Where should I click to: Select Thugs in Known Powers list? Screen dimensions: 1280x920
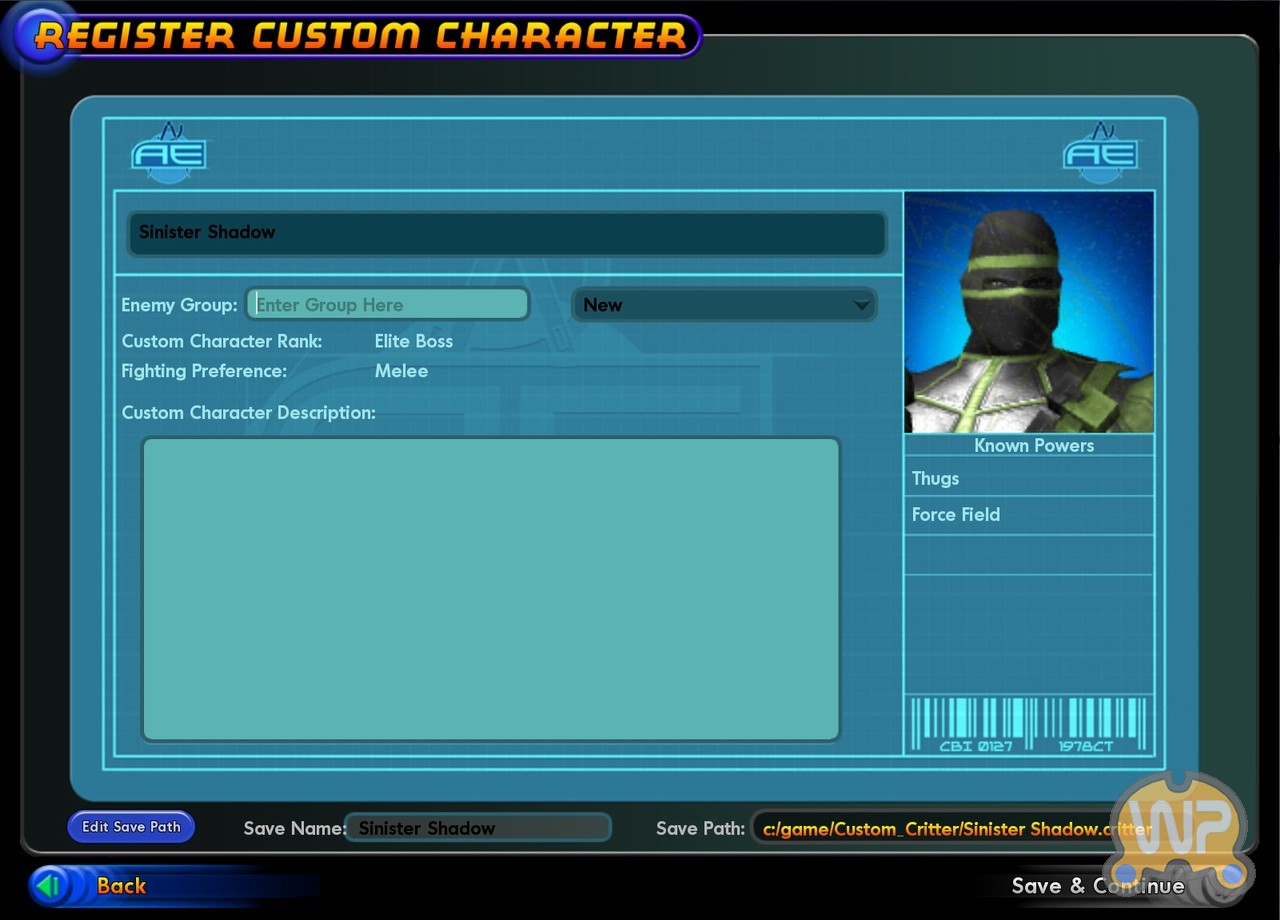tap(1028, 479)
